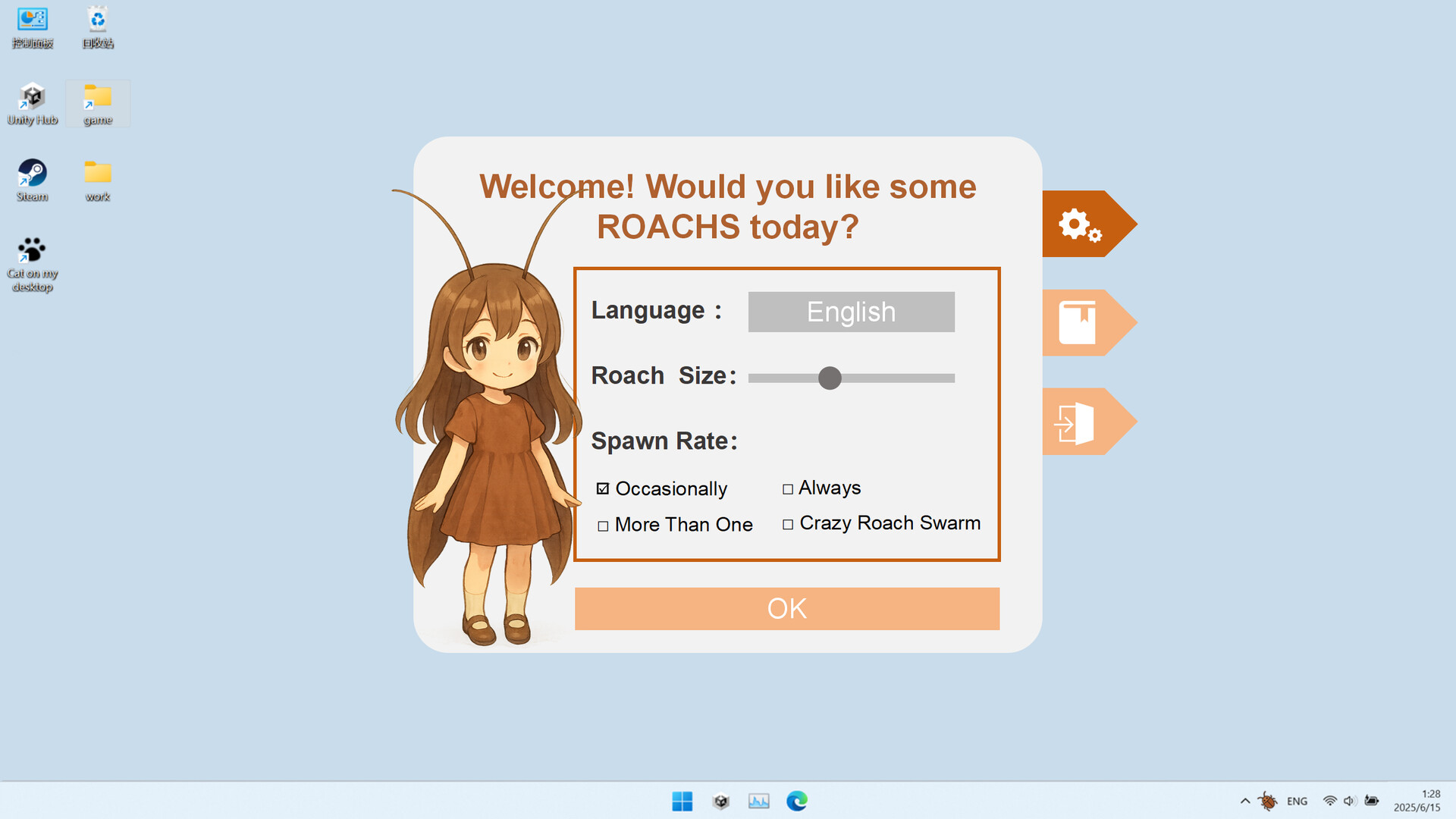Image resolution: width=1456 pixels, height=819 pixels.
Task: Expand hidden icons in the system tray
Action: pyautogui.click(x=1244, y=801)
